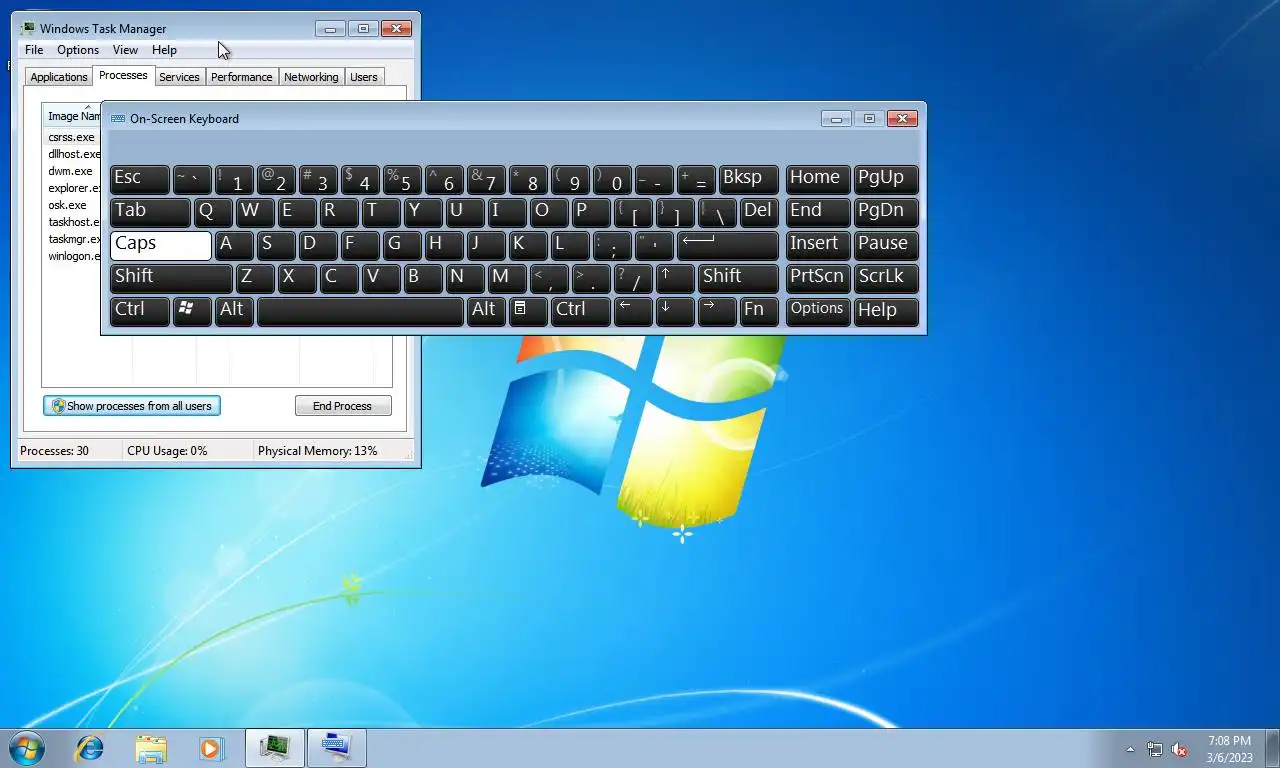Tap the Del key on keyboard
This screenshot has height=768, width=1280.
(x=759, y=212)
